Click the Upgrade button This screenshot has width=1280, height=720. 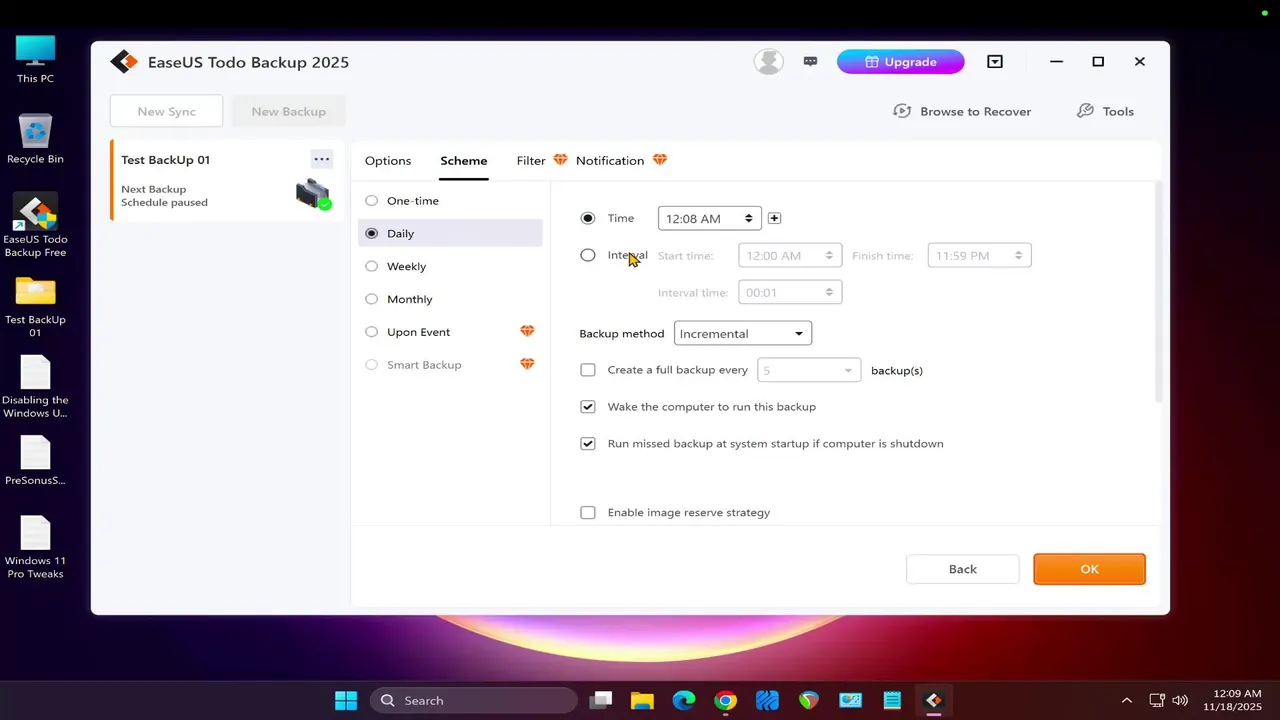click(901, 62)
